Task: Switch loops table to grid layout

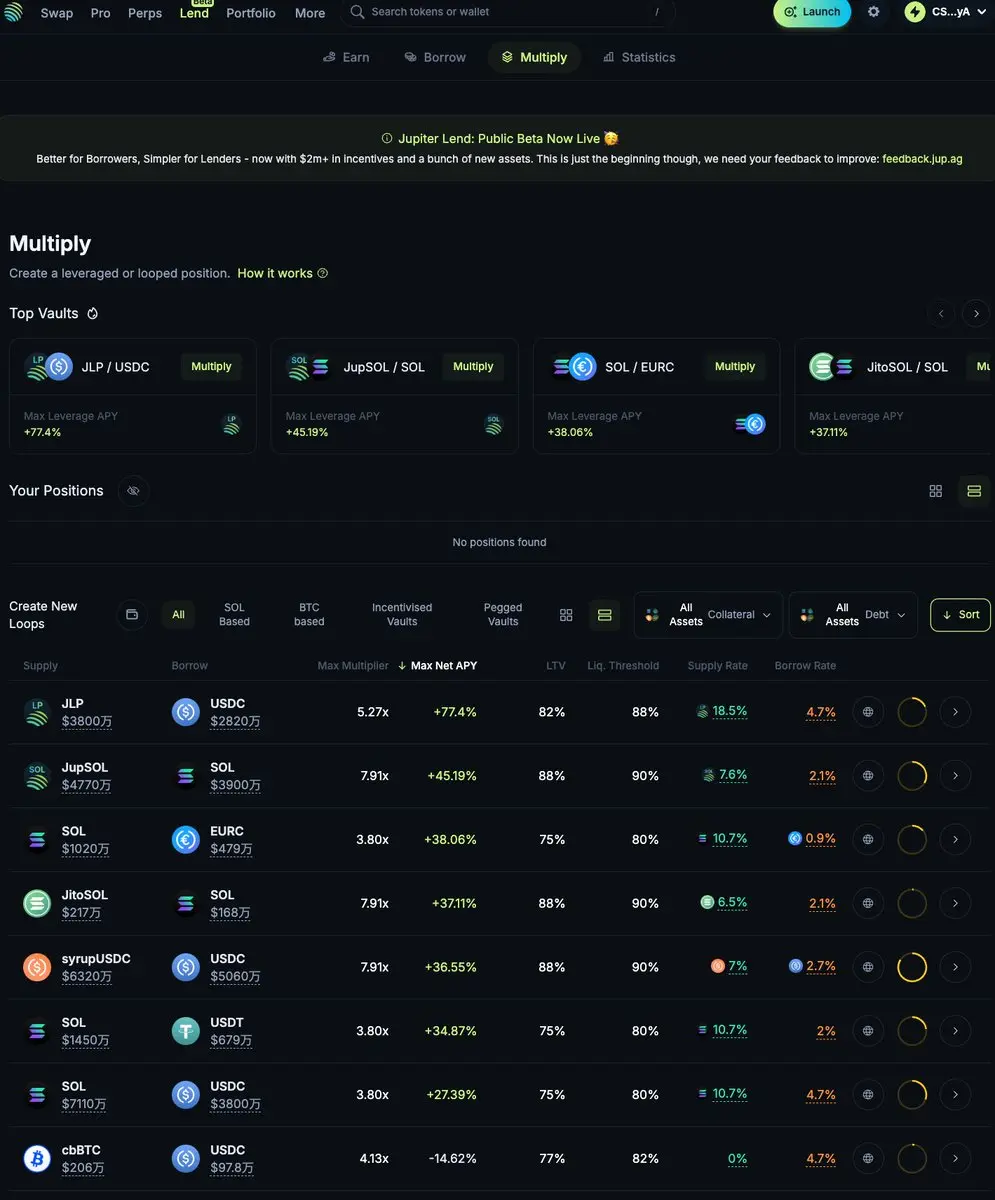Action: coord(566,615)
